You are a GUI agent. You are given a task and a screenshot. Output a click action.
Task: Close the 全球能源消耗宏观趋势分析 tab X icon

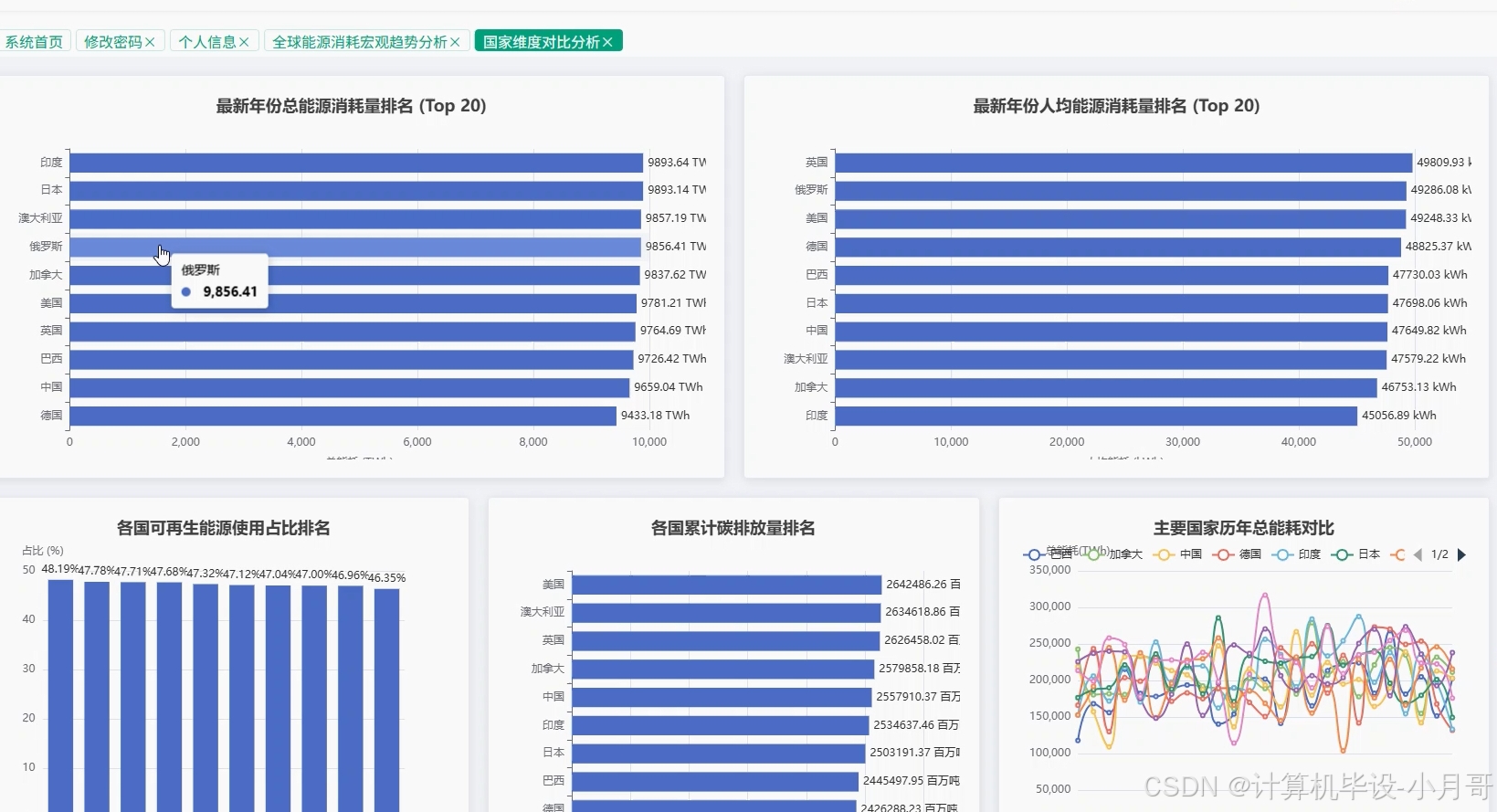455,42
